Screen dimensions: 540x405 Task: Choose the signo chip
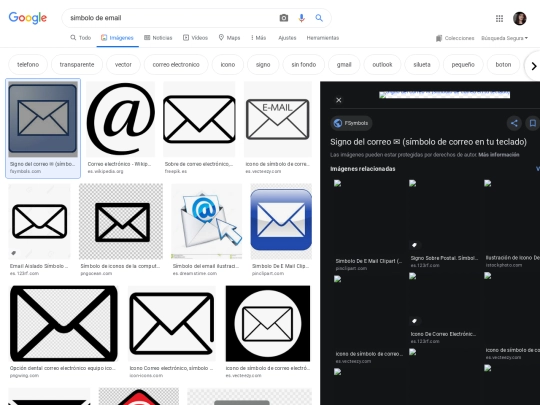tap(263, 65)
